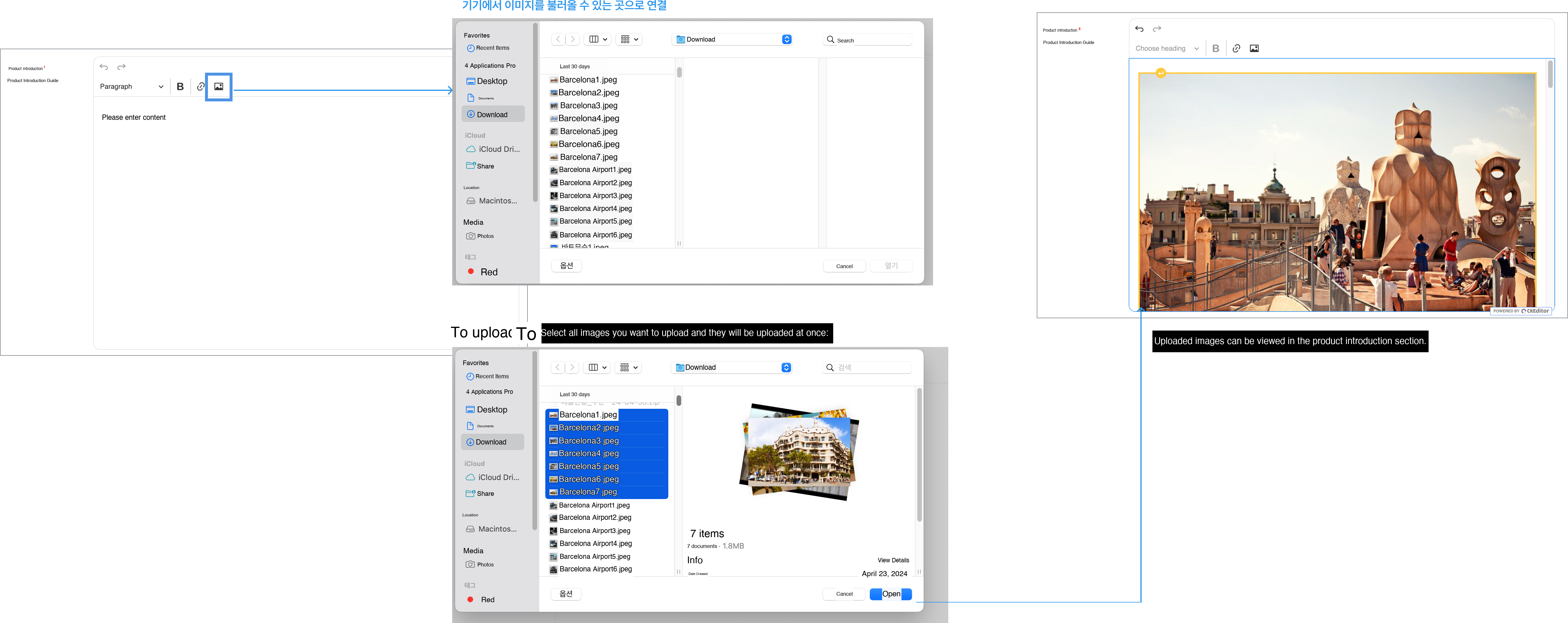Viewport: 1568px width, 623px height.
Task: Click the uploaded Barcelona rooftop image in editor
Action: [x=1337, y=192]
